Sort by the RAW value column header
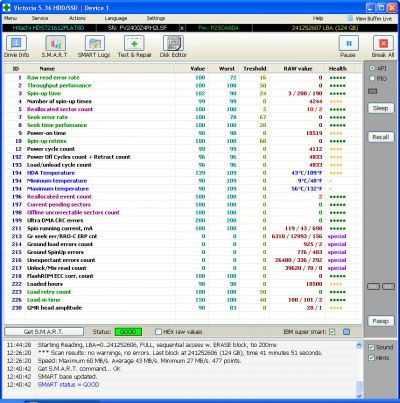The image size is (400, 403). point(298,69)
